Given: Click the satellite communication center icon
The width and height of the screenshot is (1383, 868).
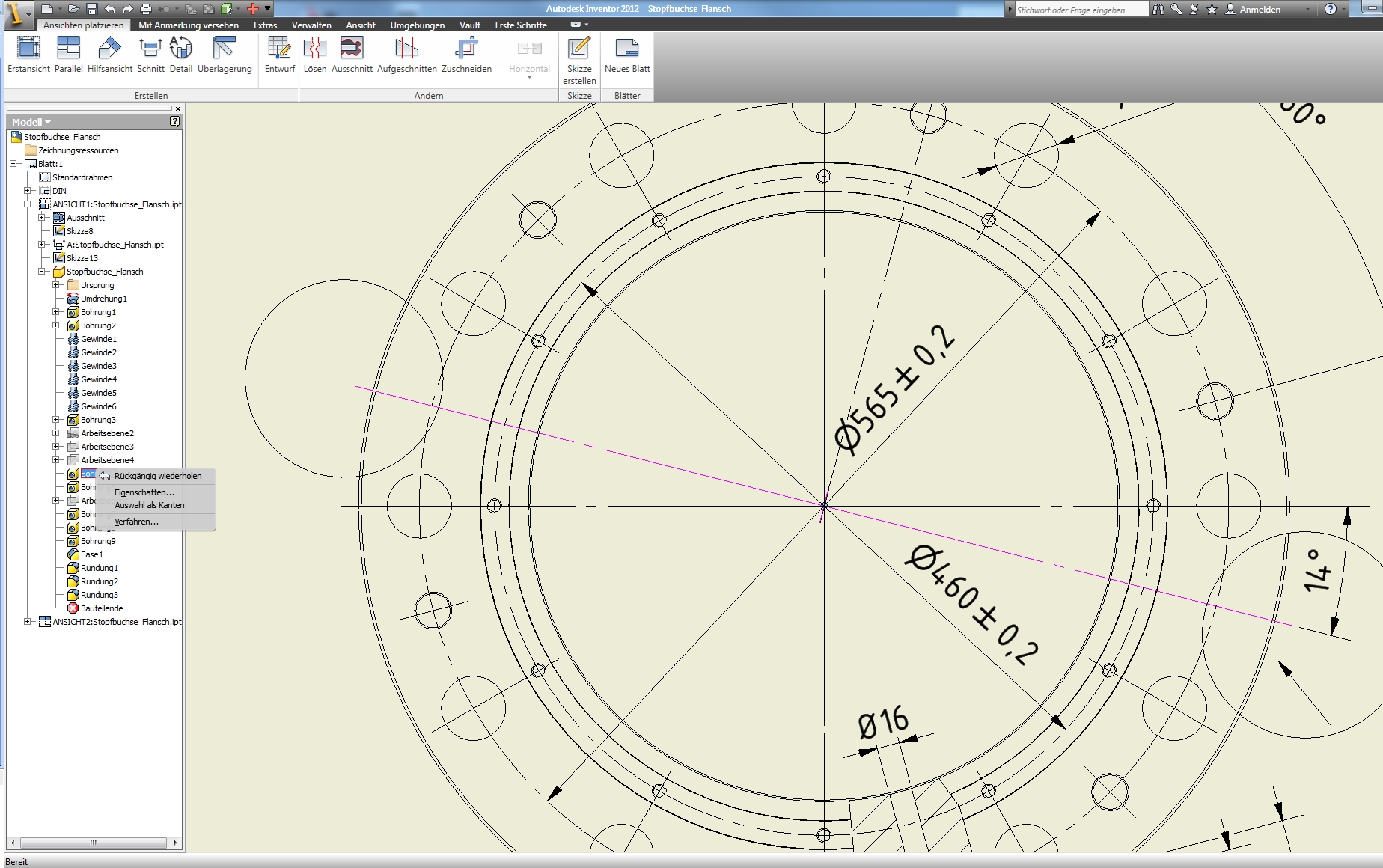Looking at the screenshot, I should 1194,9.
